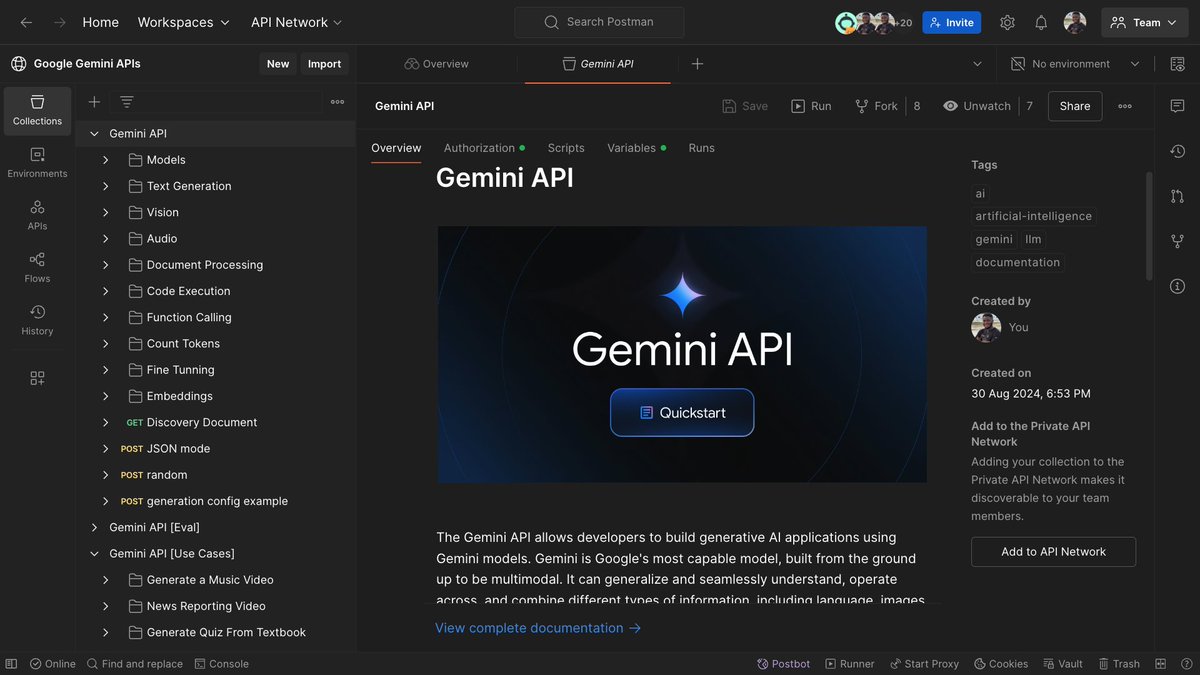
Task: Open Console in status bar
Action: pos(221,664)
